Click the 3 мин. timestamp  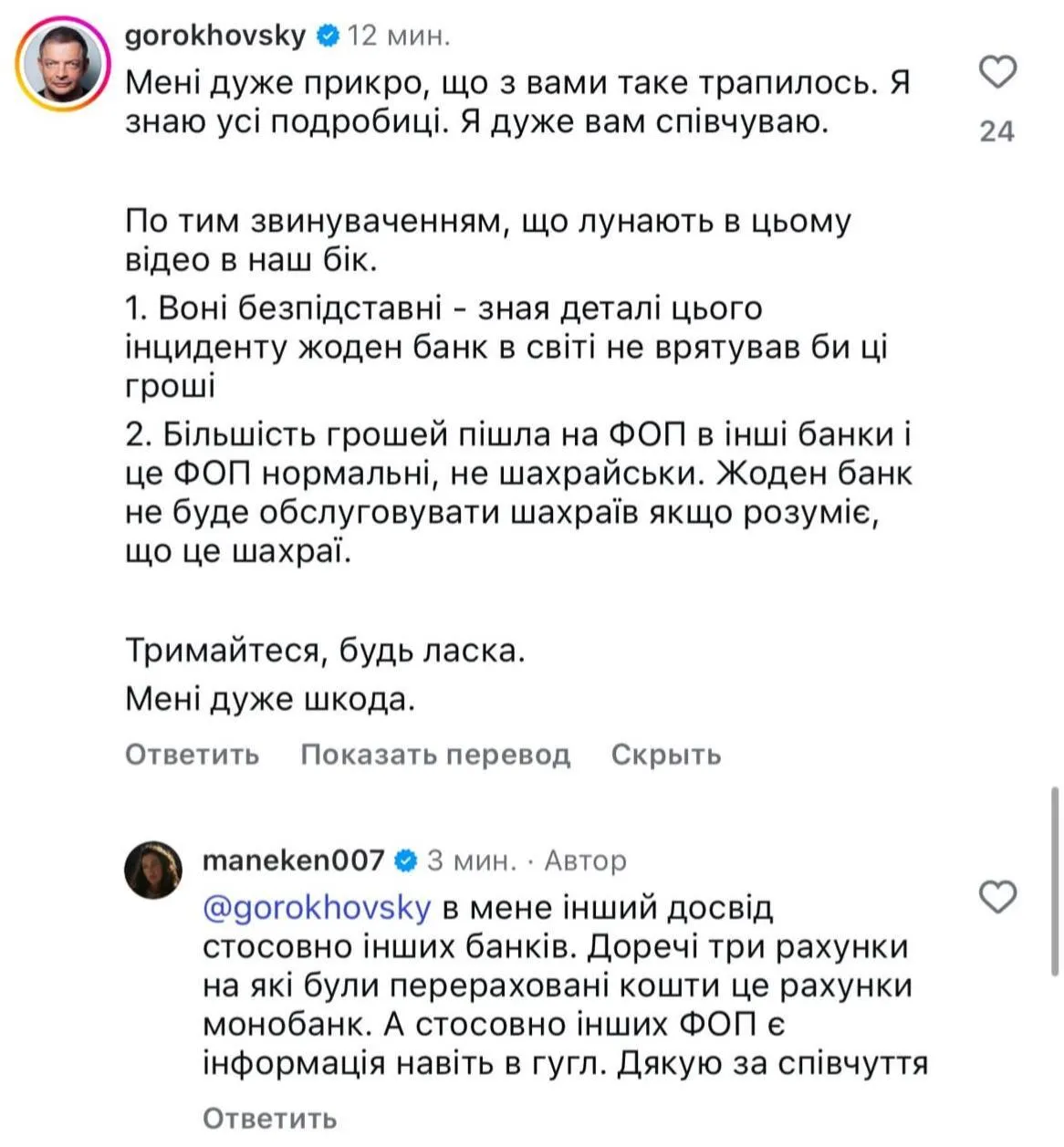pyautogui.click(x=471, y=860)
